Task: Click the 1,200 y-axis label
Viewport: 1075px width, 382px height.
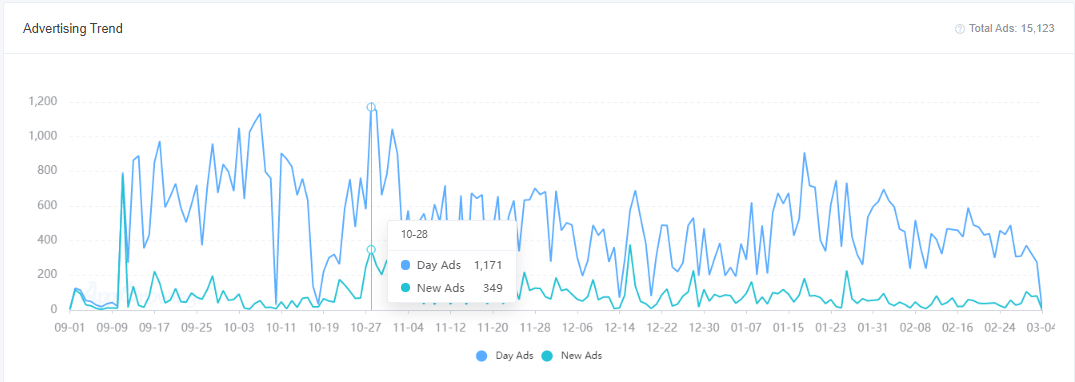Action: 43,102
